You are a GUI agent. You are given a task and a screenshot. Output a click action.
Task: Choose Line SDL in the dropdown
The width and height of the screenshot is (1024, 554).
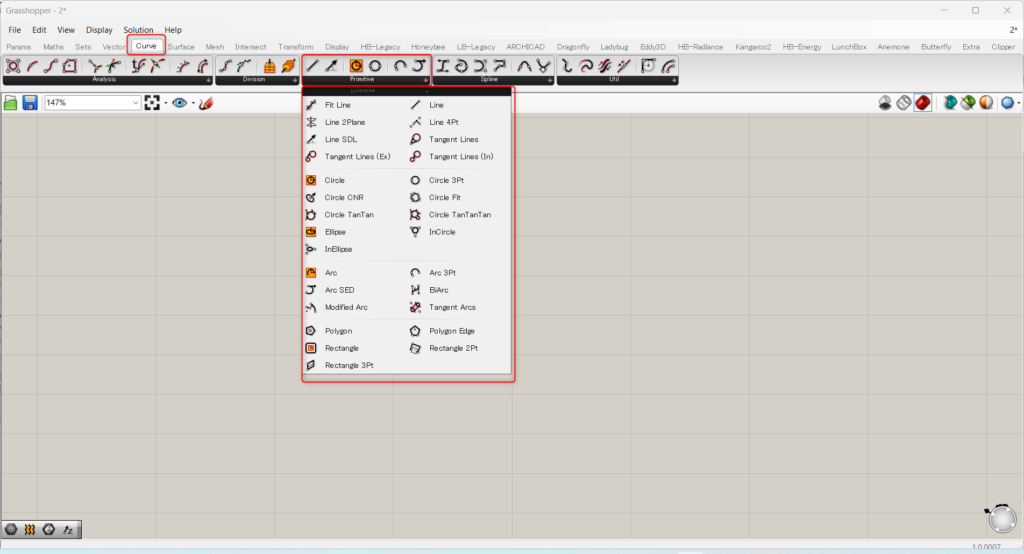click(339, 139)
